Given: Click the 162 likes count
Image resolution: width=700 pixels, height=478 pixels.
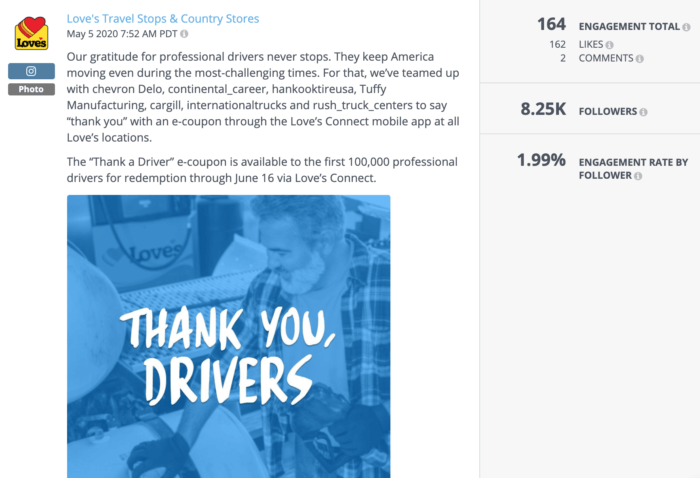Looking at the screenshot, I should coord(557,45).
